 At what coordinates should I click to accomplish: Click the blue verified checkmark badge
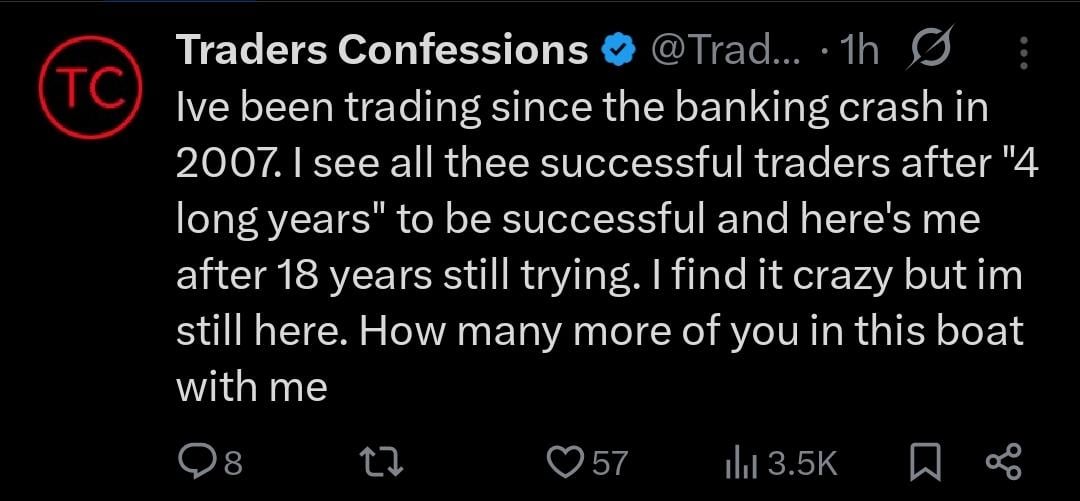coord(617,51)
